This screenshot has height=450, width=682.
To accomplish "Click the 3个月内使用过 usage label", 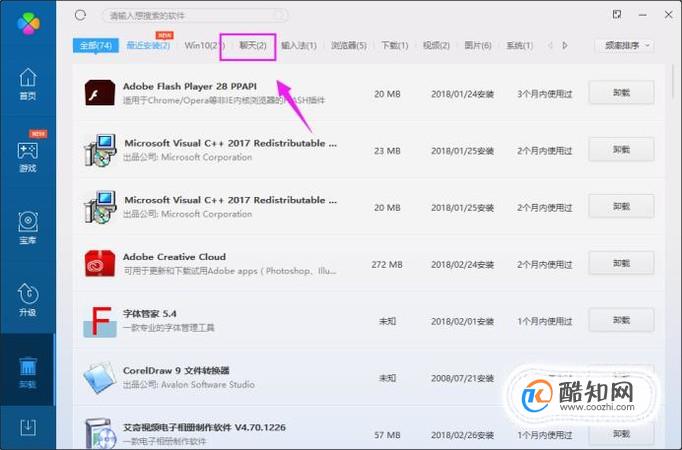I will (x=545, y=94).
